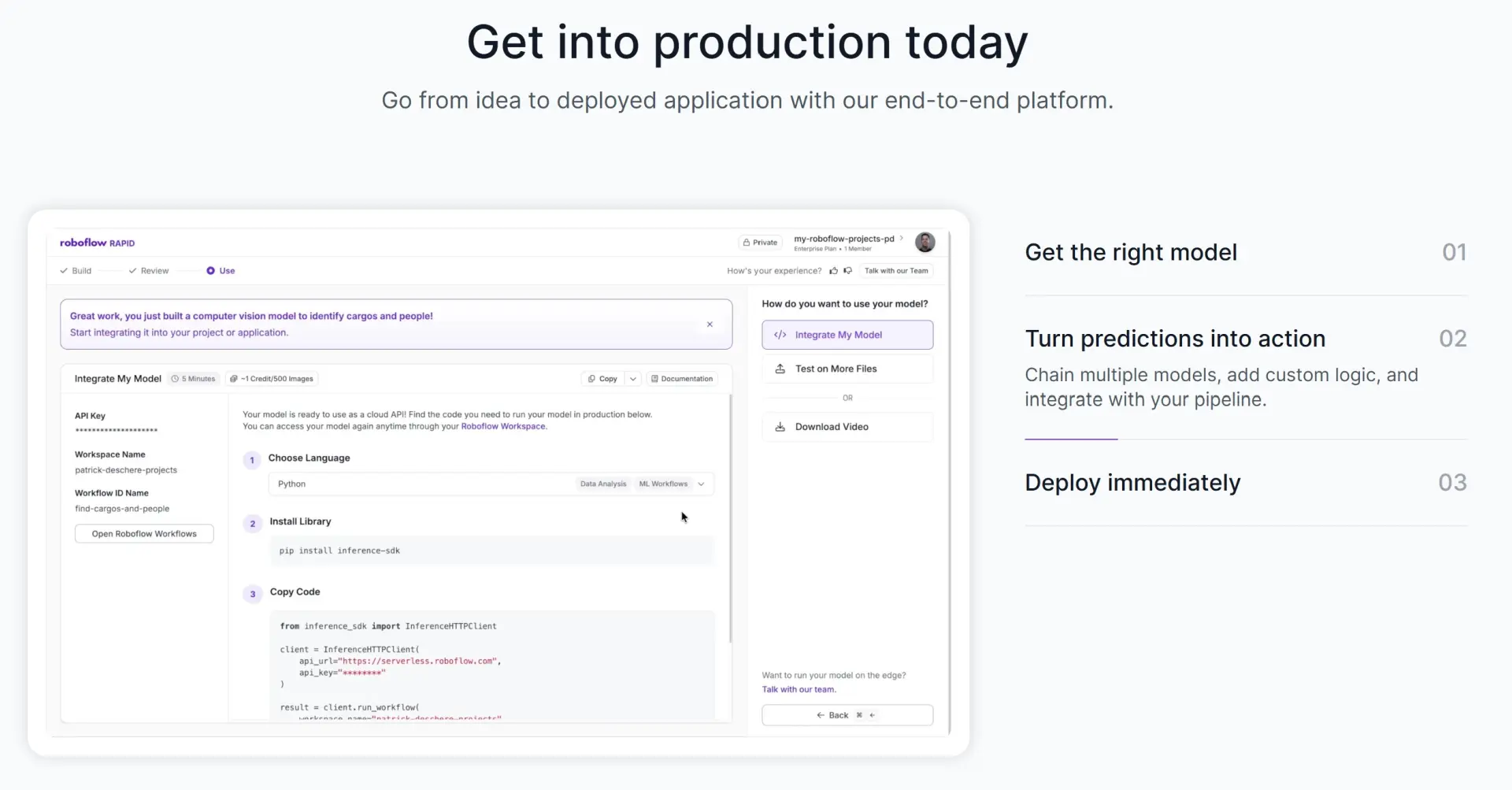Click the purple progress bar under section 02

pyautogui.click(x=1071, y=439)
